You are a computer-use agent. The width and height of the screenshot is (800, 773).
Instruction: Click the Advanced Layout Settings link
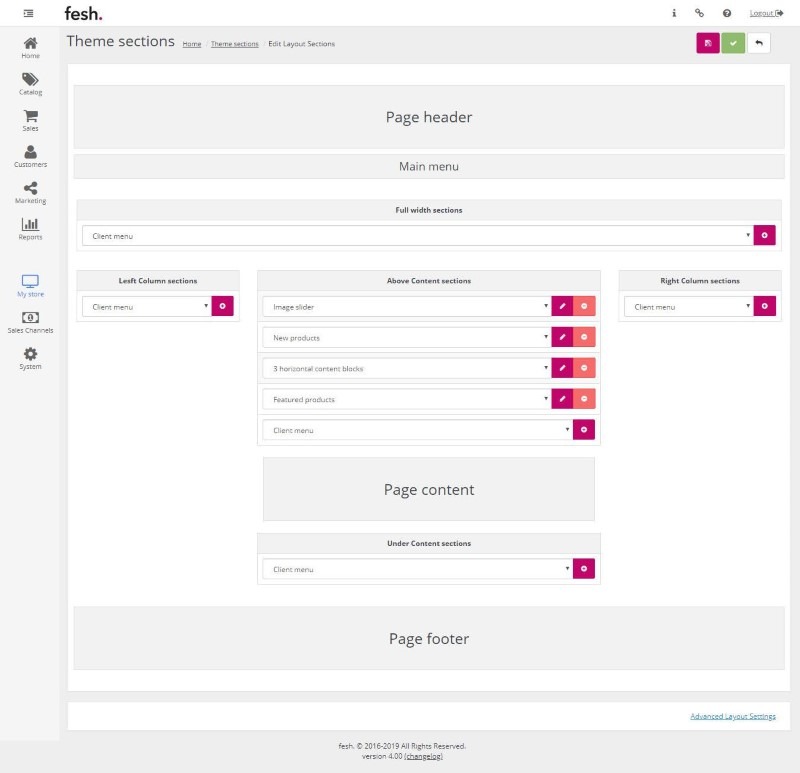pyautogui.click(x=732, y=716)
